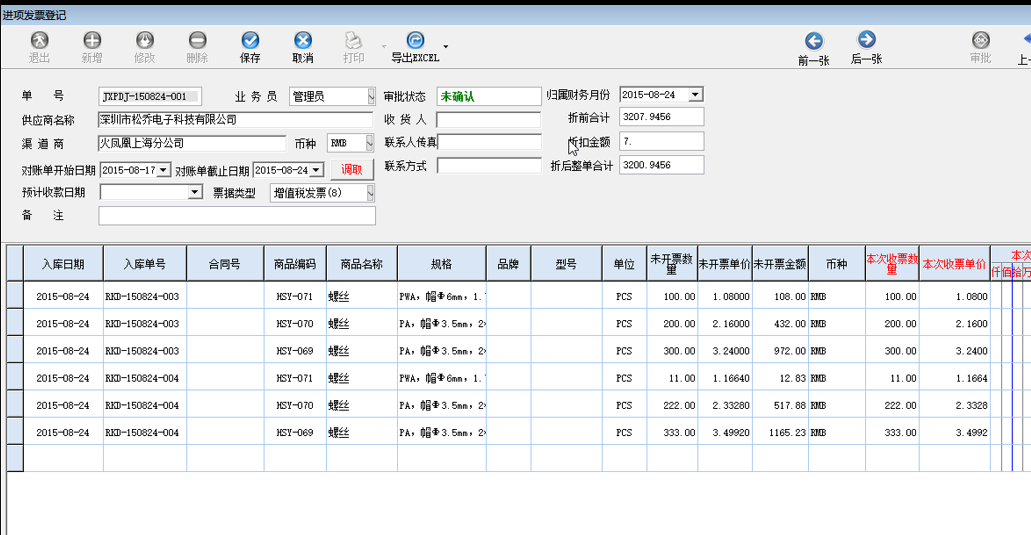
Task: Click the top HSY-071 product code cell
Action: point(295,296)
